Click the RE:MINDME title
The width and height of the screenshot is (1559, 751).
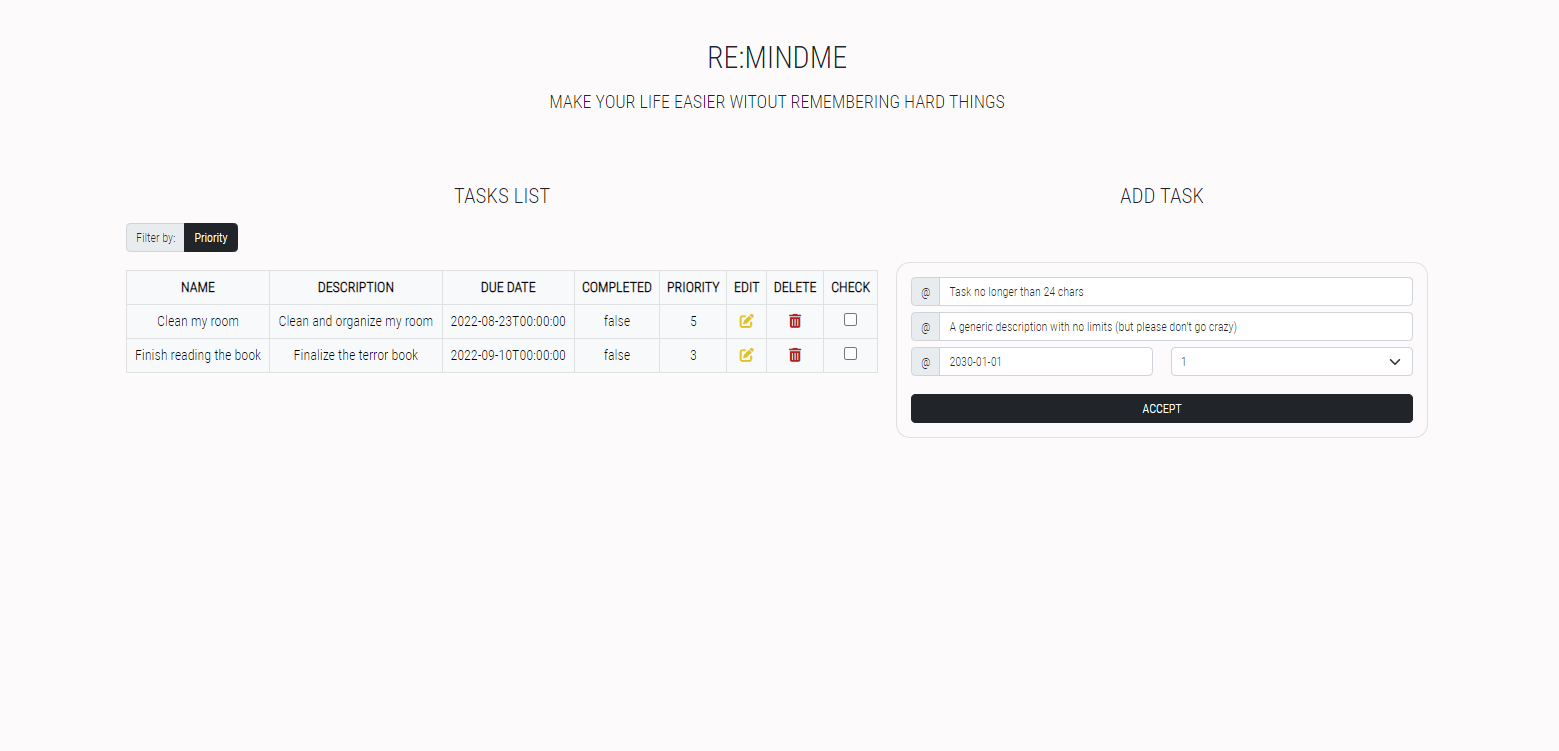click(x=777, y=58)
